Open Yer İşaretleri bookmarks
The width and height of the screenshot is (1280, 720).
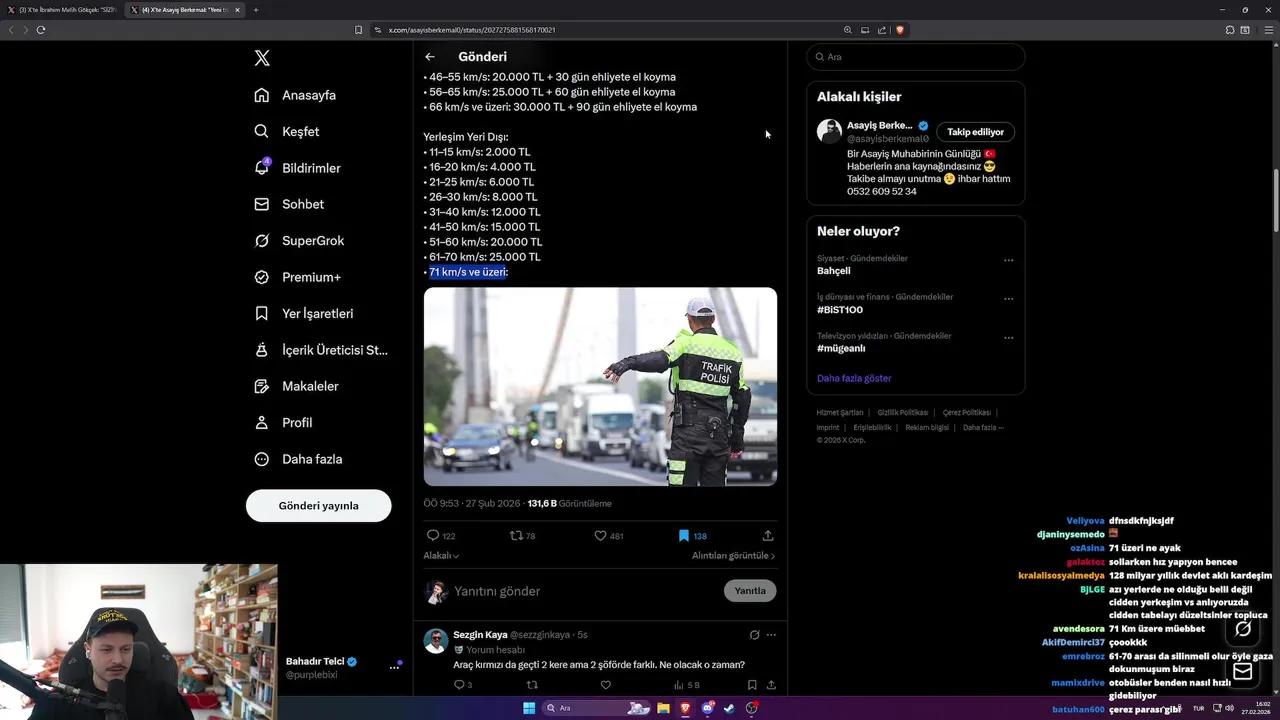[303, 313]
